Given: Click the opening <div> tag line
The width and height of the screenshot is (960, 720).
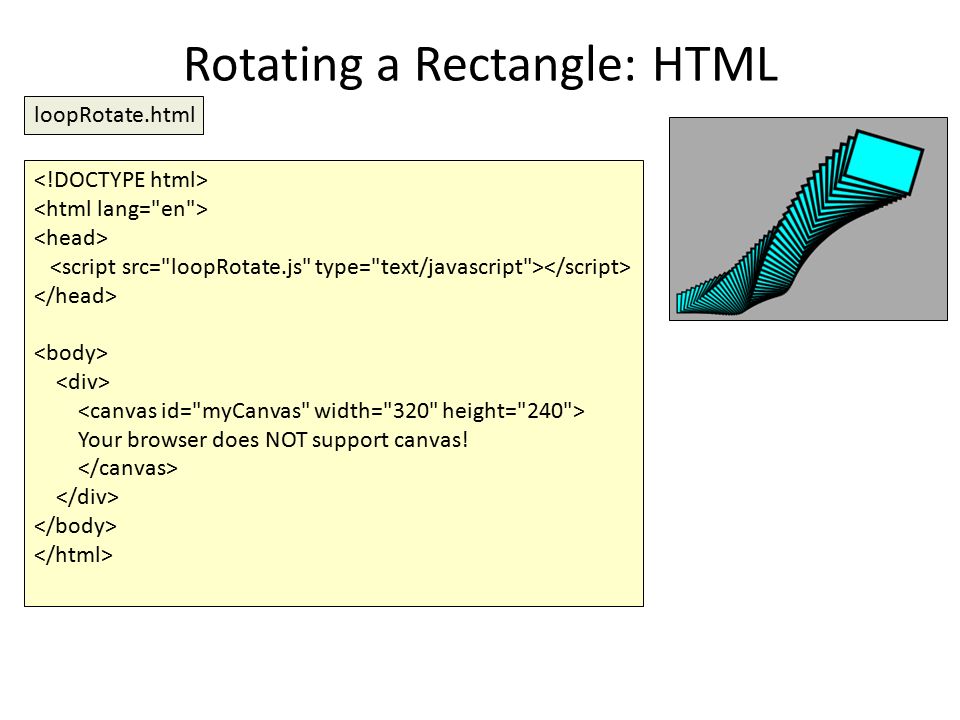Looking at the screenshot, I should point(83,382).
